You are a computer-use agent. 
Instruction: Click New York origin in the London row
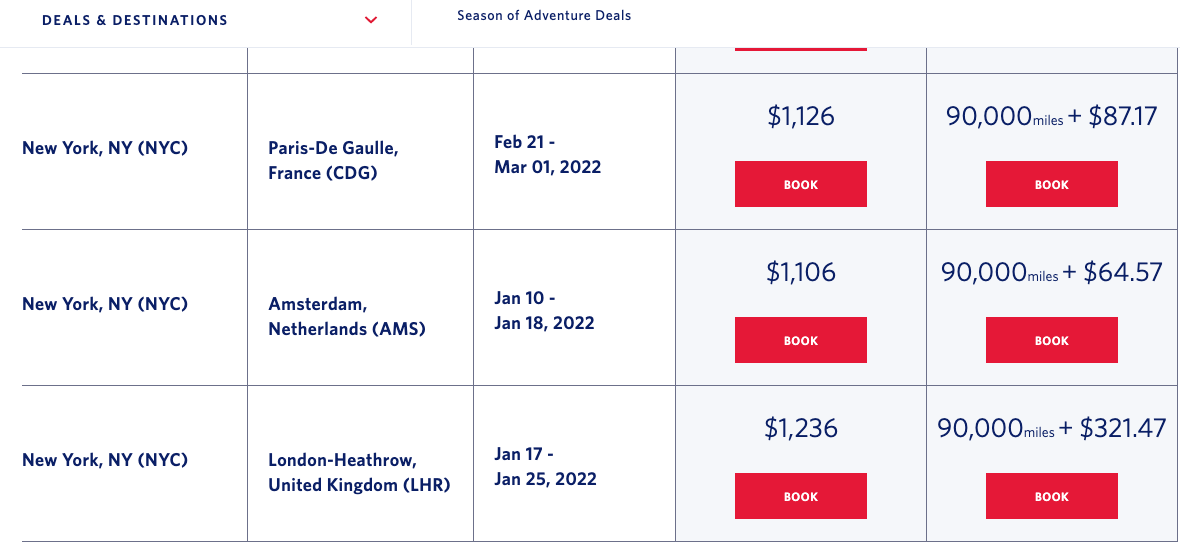point(105,460)
